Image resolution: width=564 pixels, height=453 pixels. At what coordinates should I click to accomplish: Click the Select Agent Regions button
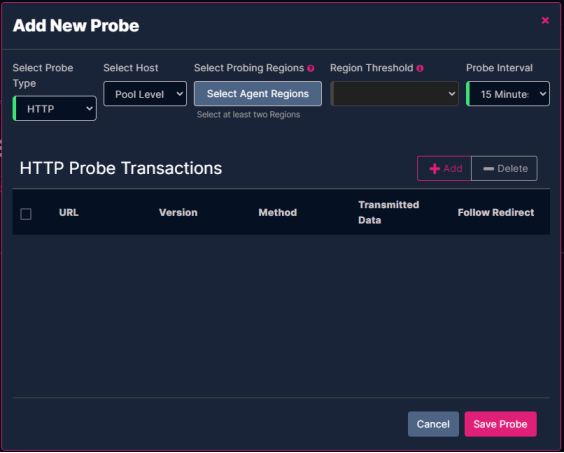point(258,94)
